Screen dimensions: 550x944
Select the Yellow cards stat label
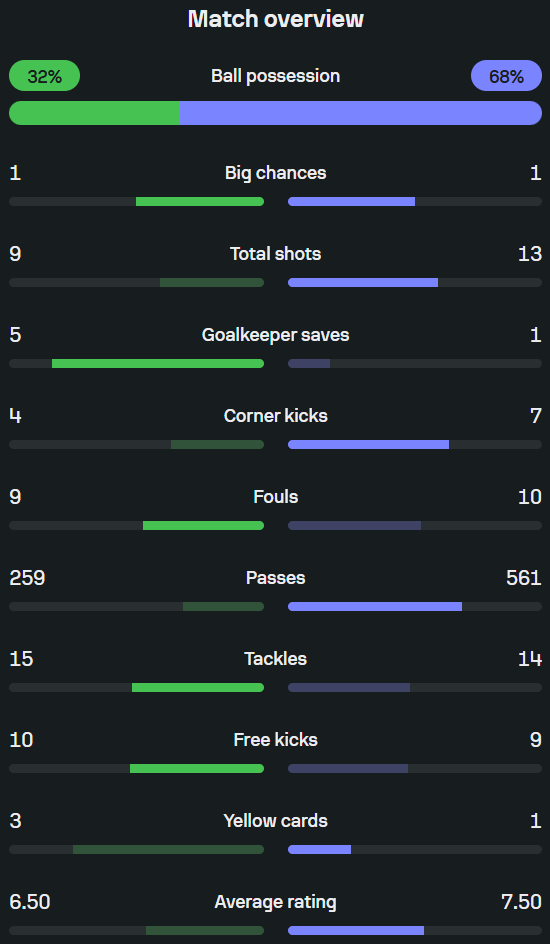(276, 821)
